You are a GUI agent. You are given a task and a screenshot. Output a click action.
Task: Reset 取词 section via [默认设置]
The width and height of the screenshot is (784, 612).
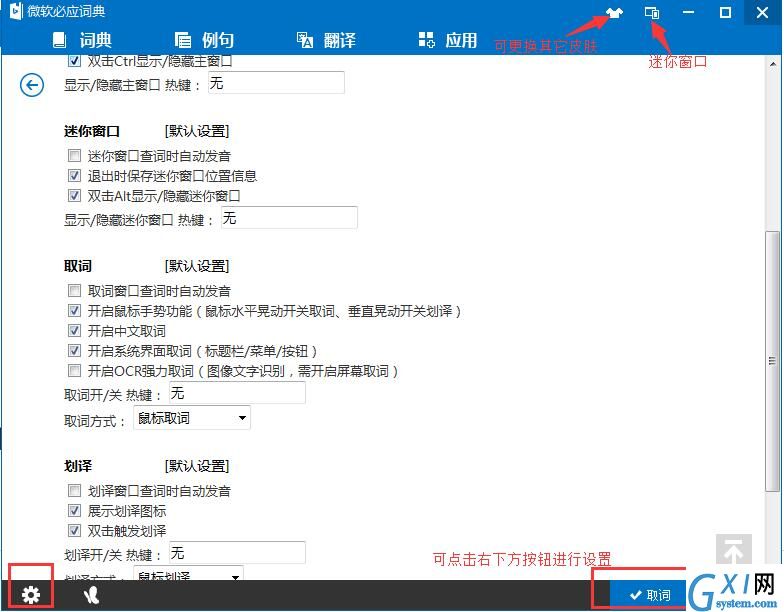[x=197, y=266]
